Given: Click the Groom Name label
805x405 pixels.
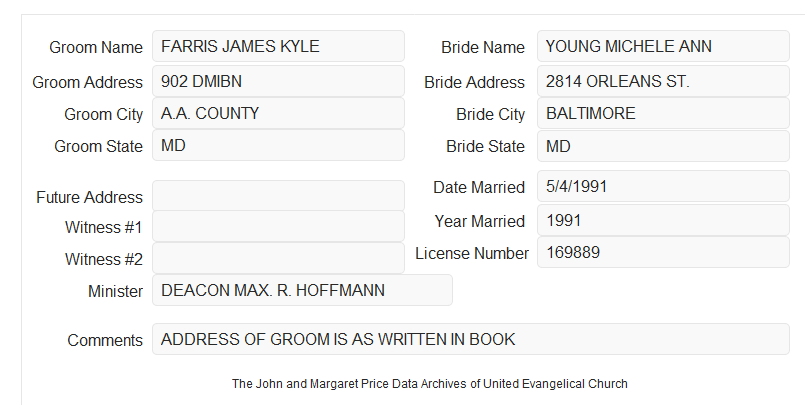Looking at the screenshot, I should click(96, 47).
